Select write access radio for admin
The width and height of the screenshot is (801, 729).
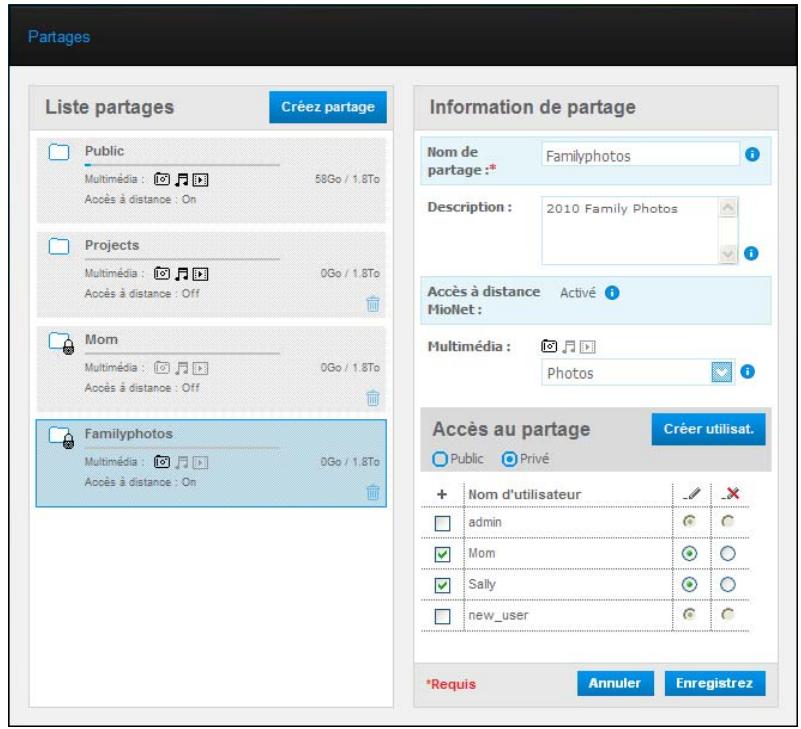click(690, 522)
